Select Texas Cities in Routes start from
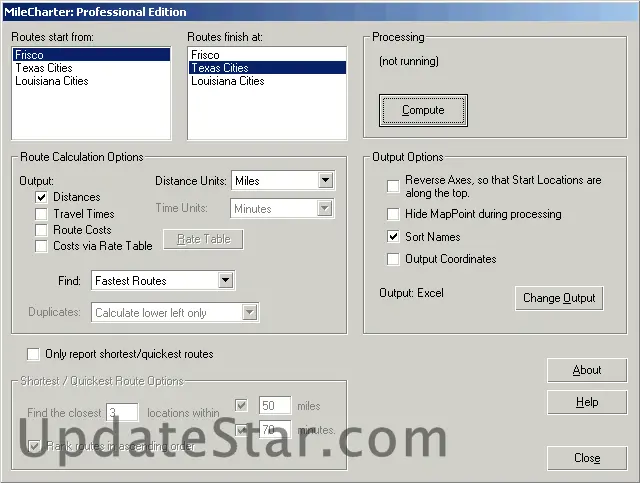641x484 pixels. point(91,68)
